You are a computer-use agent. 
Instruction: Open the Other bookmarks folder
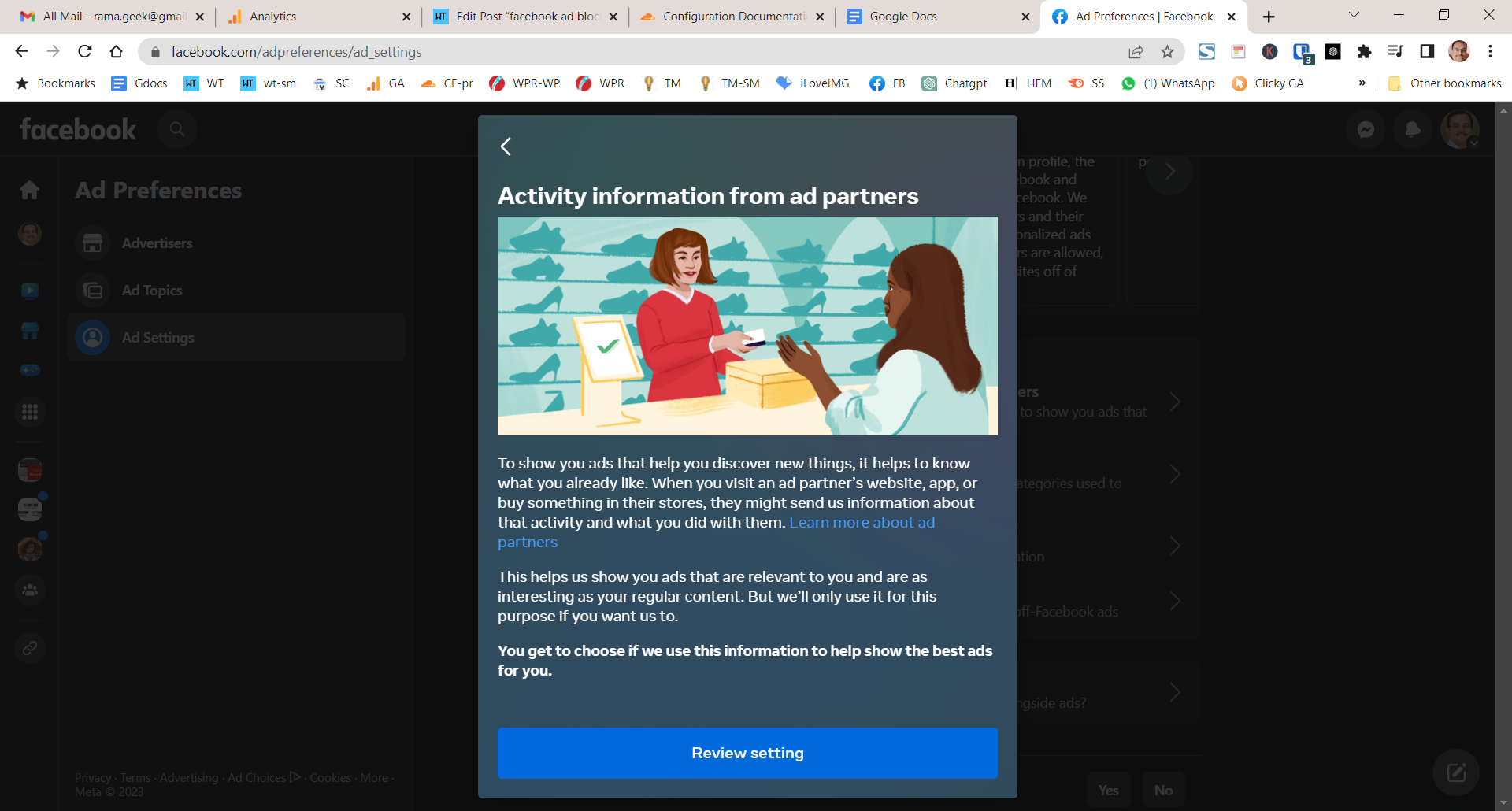[1444, 83]
